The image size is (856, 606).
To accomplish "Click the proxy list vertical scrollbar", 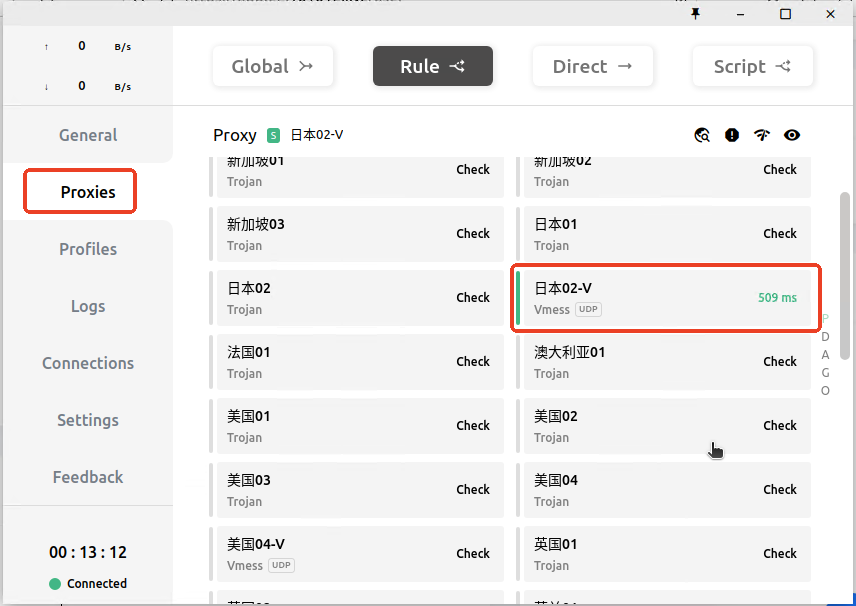I will (x=845, y=275).
